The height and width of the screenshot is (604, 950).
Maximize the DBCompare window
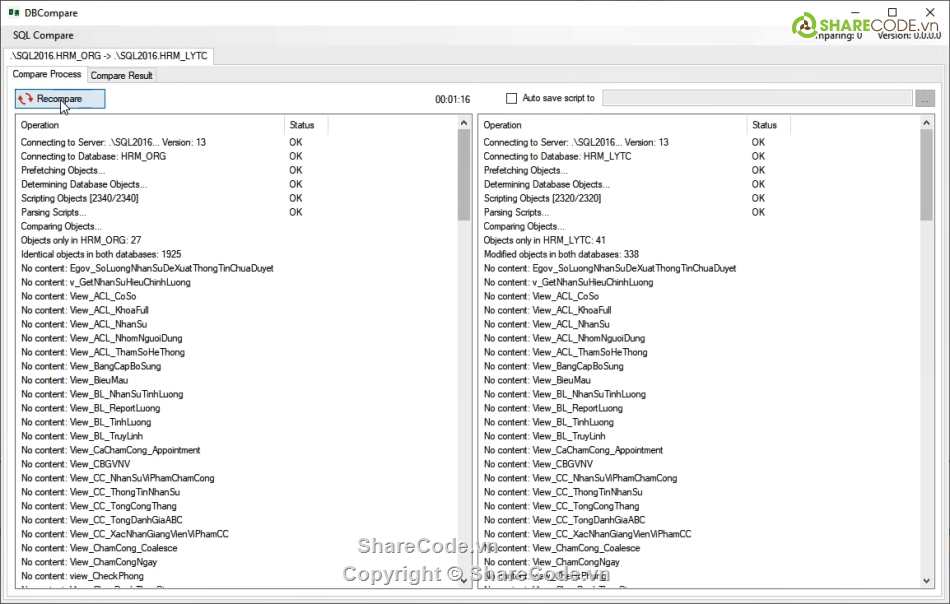(892, 12)
